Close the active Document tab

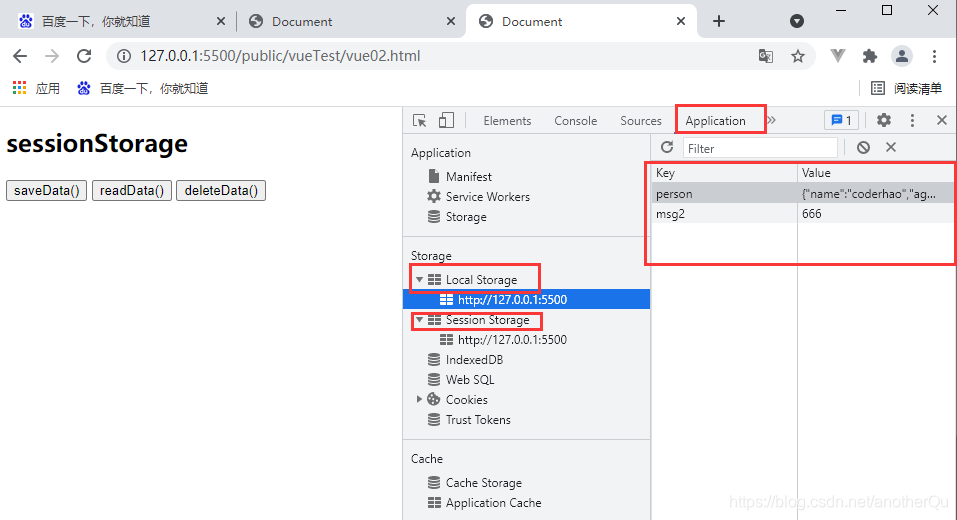(681, 21)
